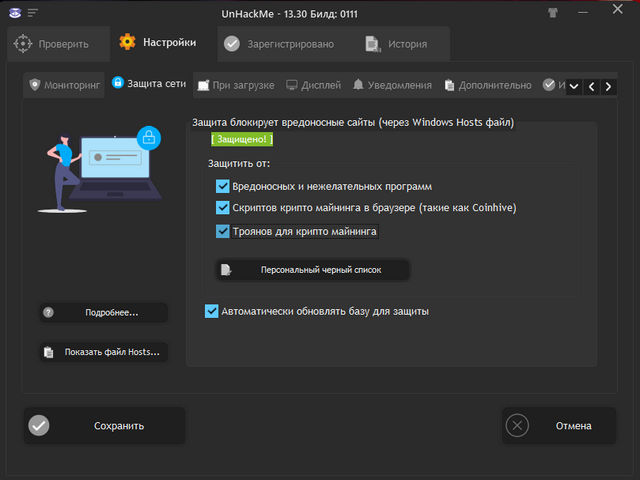
Task: Uncheck Троянов для крипто майнинга
Action: click(x=223, y=231)
